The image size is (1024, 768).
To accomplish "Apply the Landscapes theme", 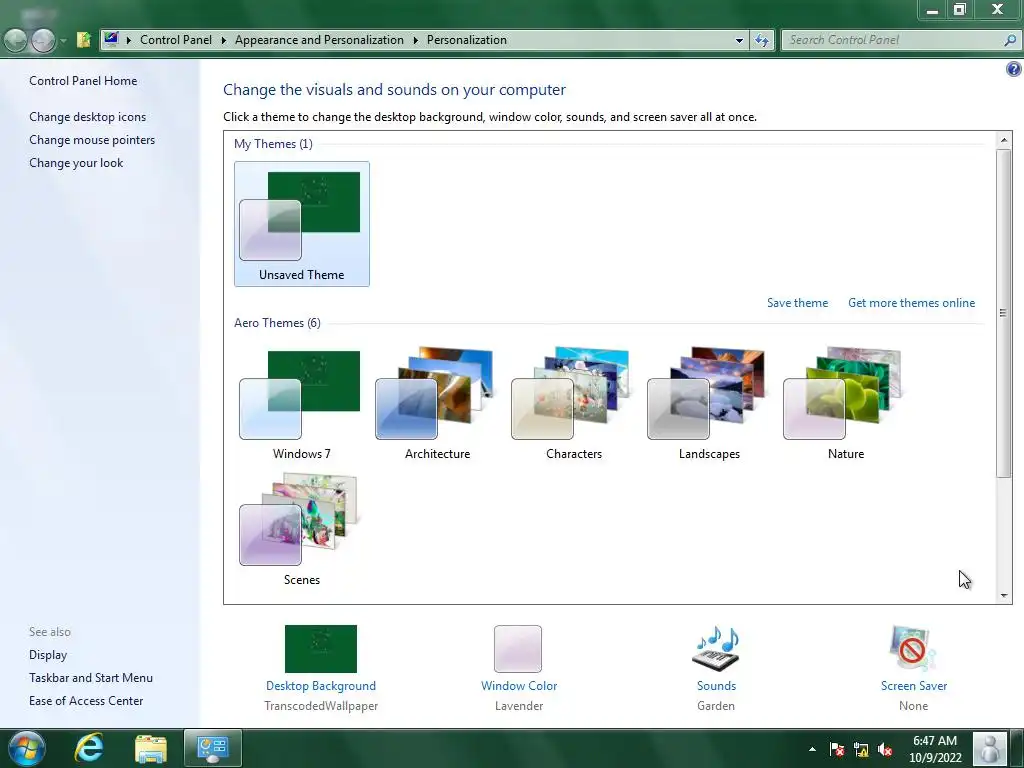I will (709, 404).
